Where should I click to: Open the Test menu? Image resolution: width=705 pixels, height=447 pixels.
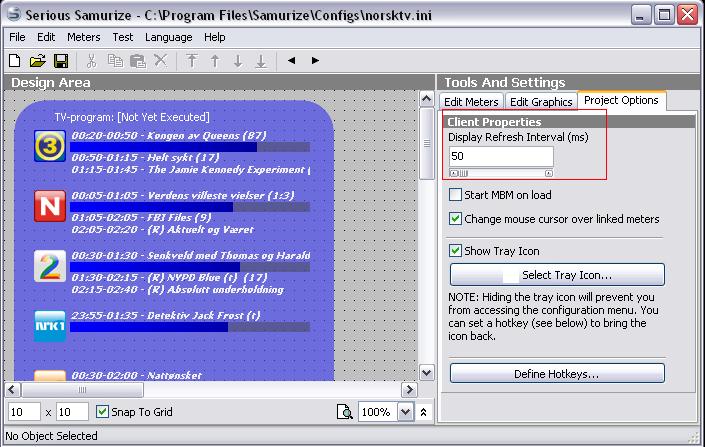pos(123,37)
